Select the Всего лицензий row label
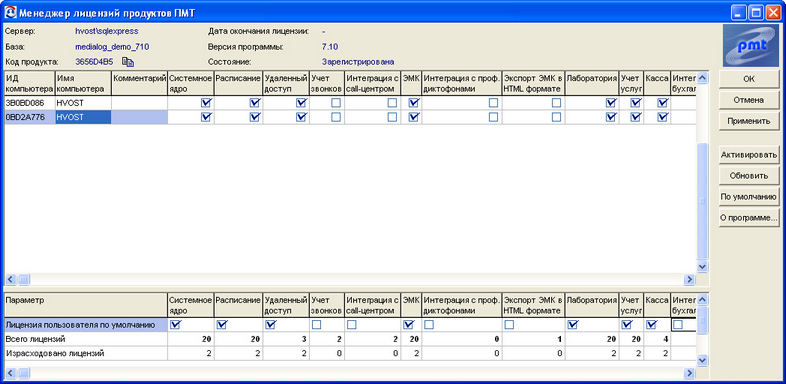 [x=86, y=339]
